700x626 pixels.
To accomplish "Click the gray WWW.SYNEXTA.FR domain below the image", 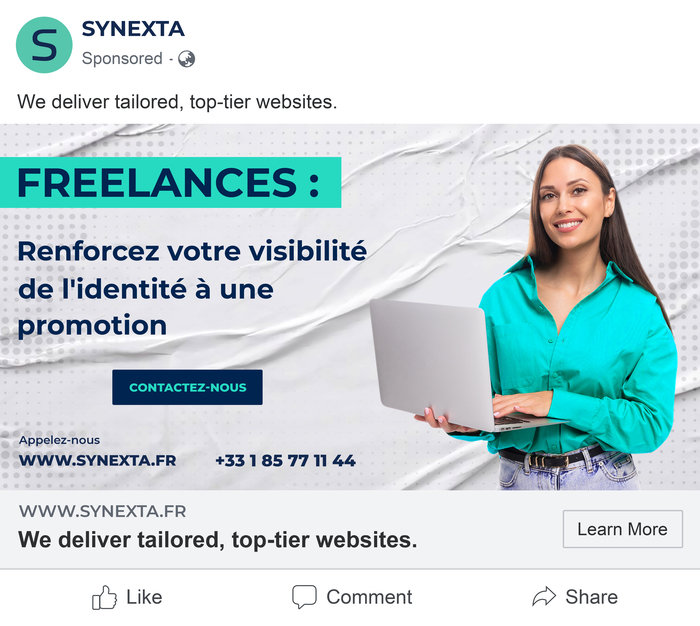I will pyautogui.click(x=103, y=511).
